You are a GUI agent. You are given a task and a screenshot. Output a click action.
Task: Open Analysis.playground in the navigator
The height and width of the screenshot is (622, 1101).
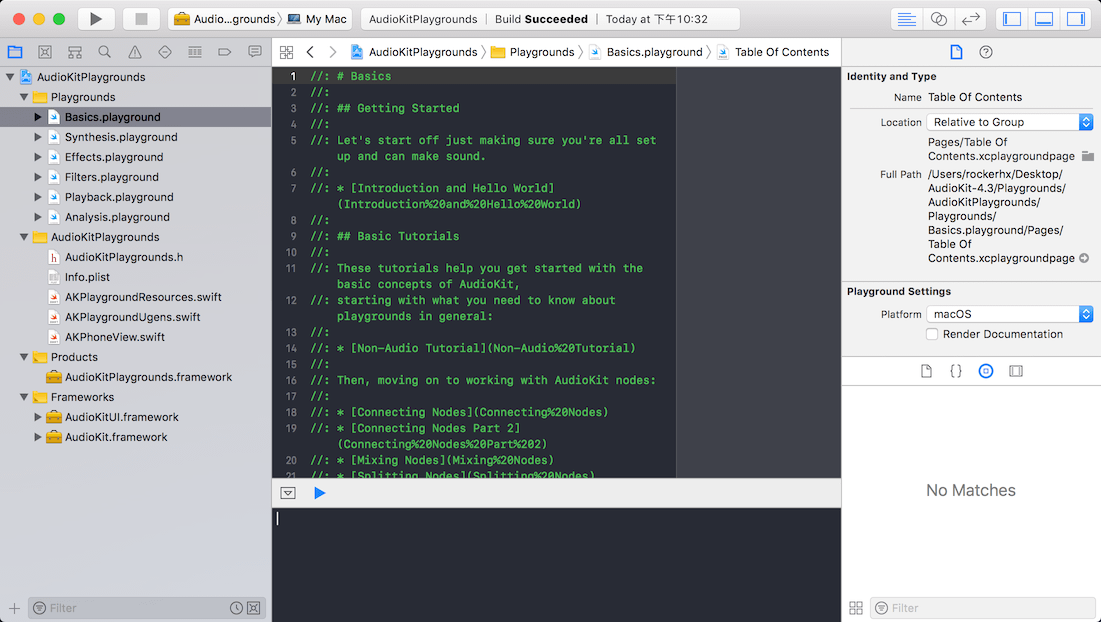117,217
